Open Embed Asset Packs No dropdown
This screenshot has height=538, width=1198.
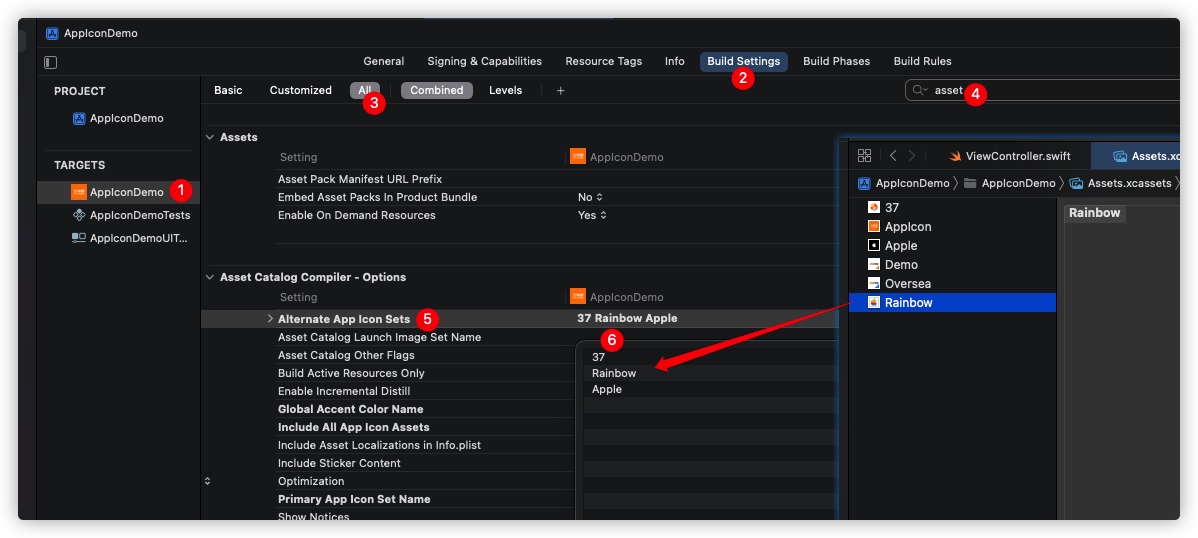pos(590,197)
